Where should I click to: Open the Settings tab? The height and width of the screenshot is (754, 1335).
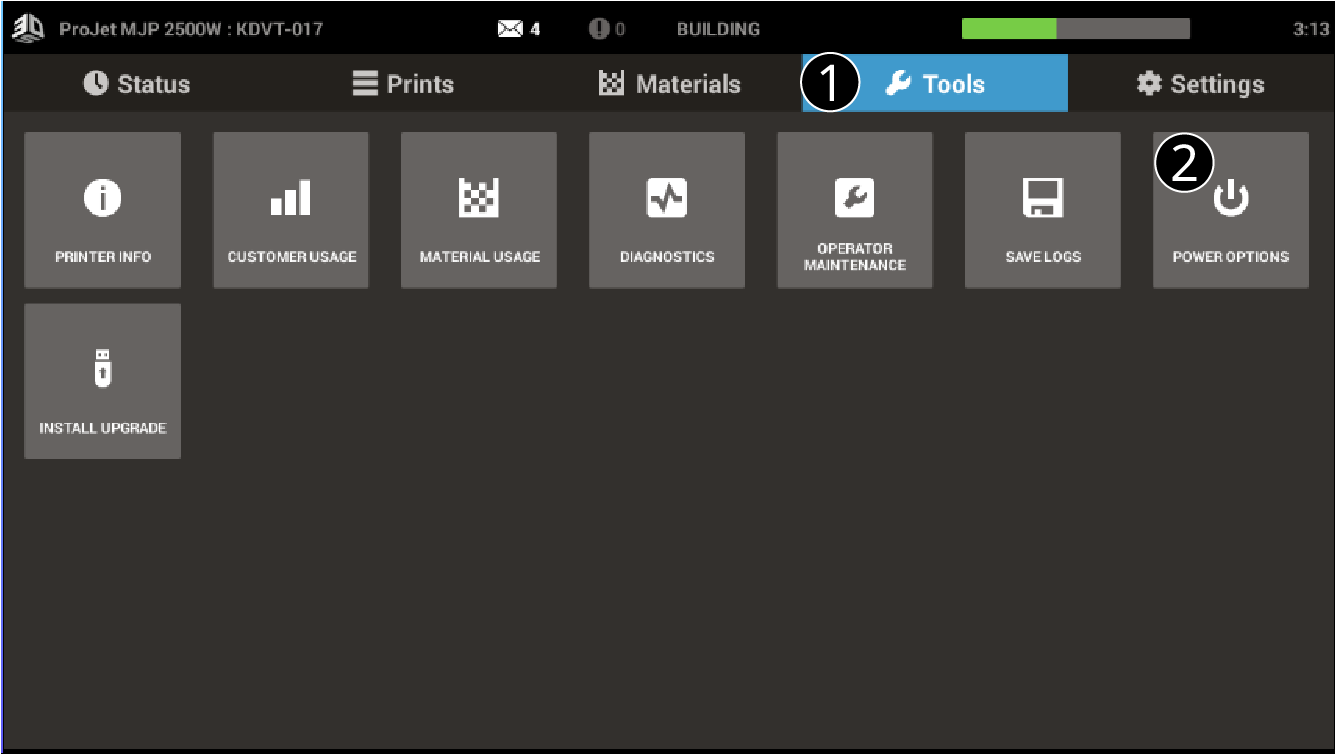(x=1200, y=84)
